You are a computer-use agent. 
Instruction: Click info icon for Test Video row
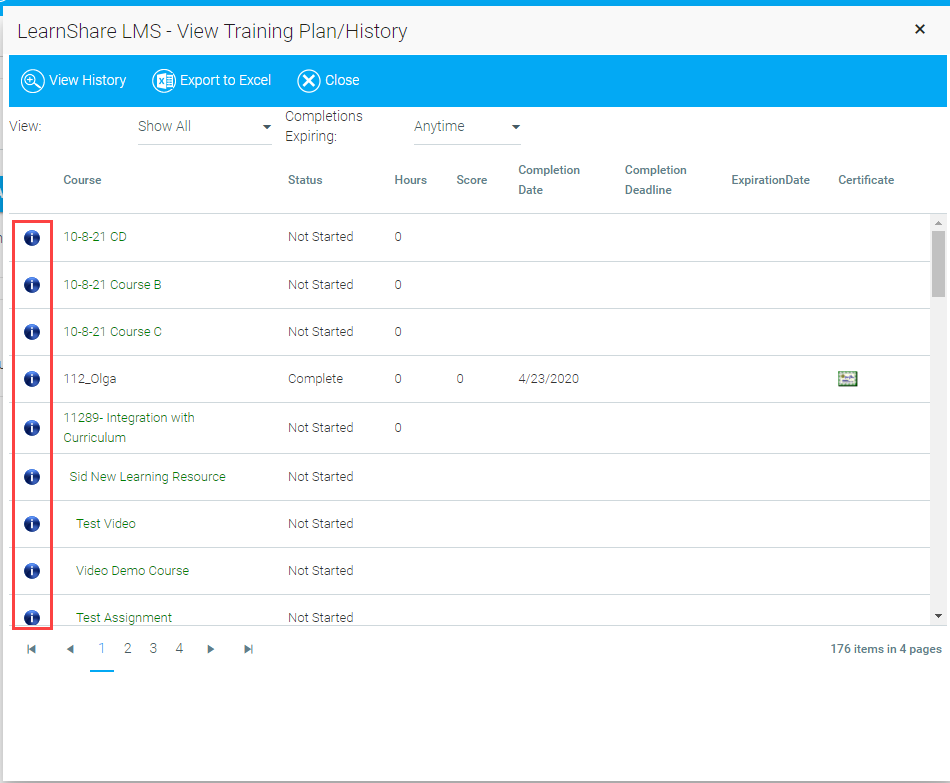coord(32,524)
